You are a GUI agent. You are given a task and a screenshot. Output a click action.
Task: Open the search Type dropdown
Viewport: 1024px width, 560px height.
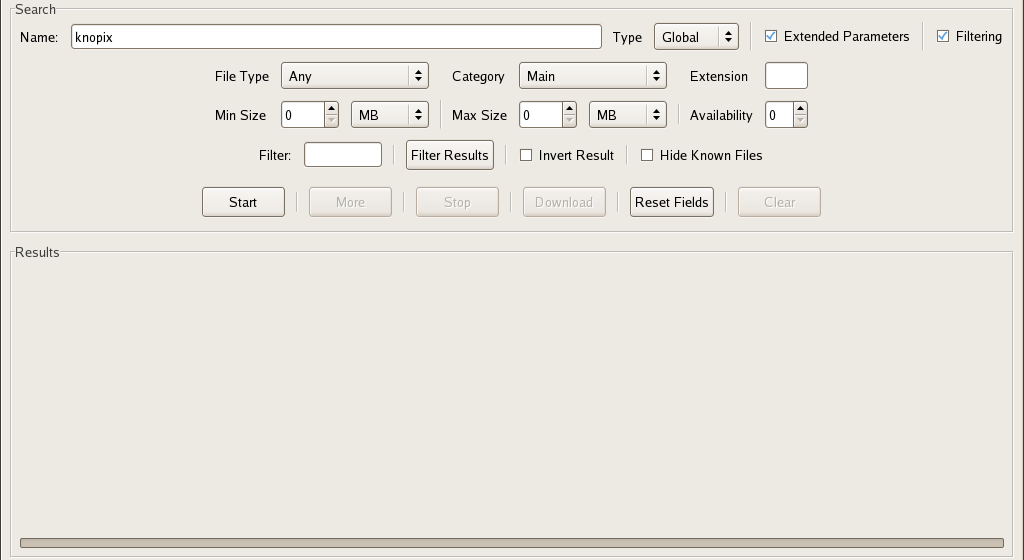click(696, 37)
